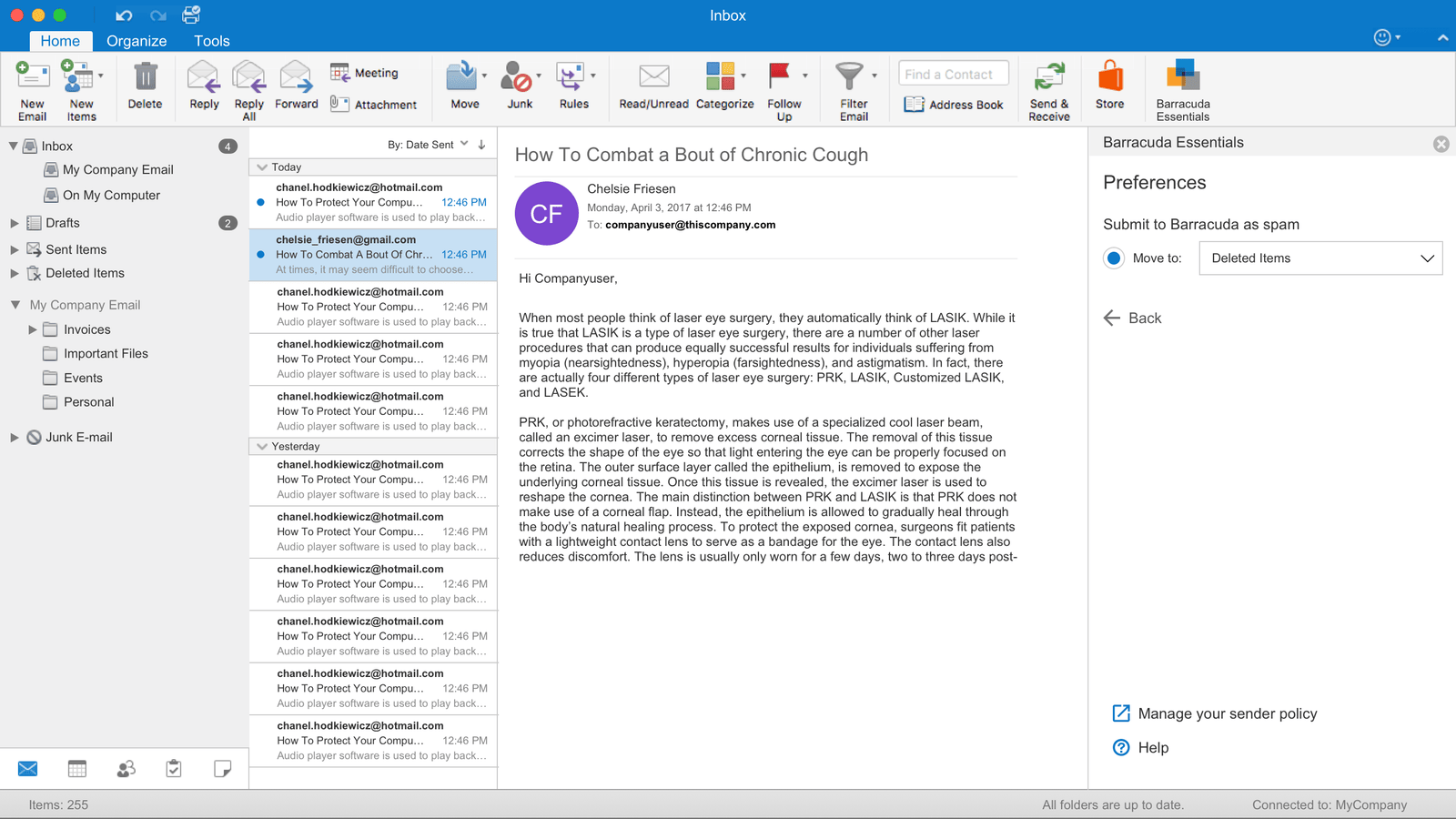This screenshot has width=1456, height=819.
Task: Open the Deleted Items dropdown
Action: point(1320,258)
